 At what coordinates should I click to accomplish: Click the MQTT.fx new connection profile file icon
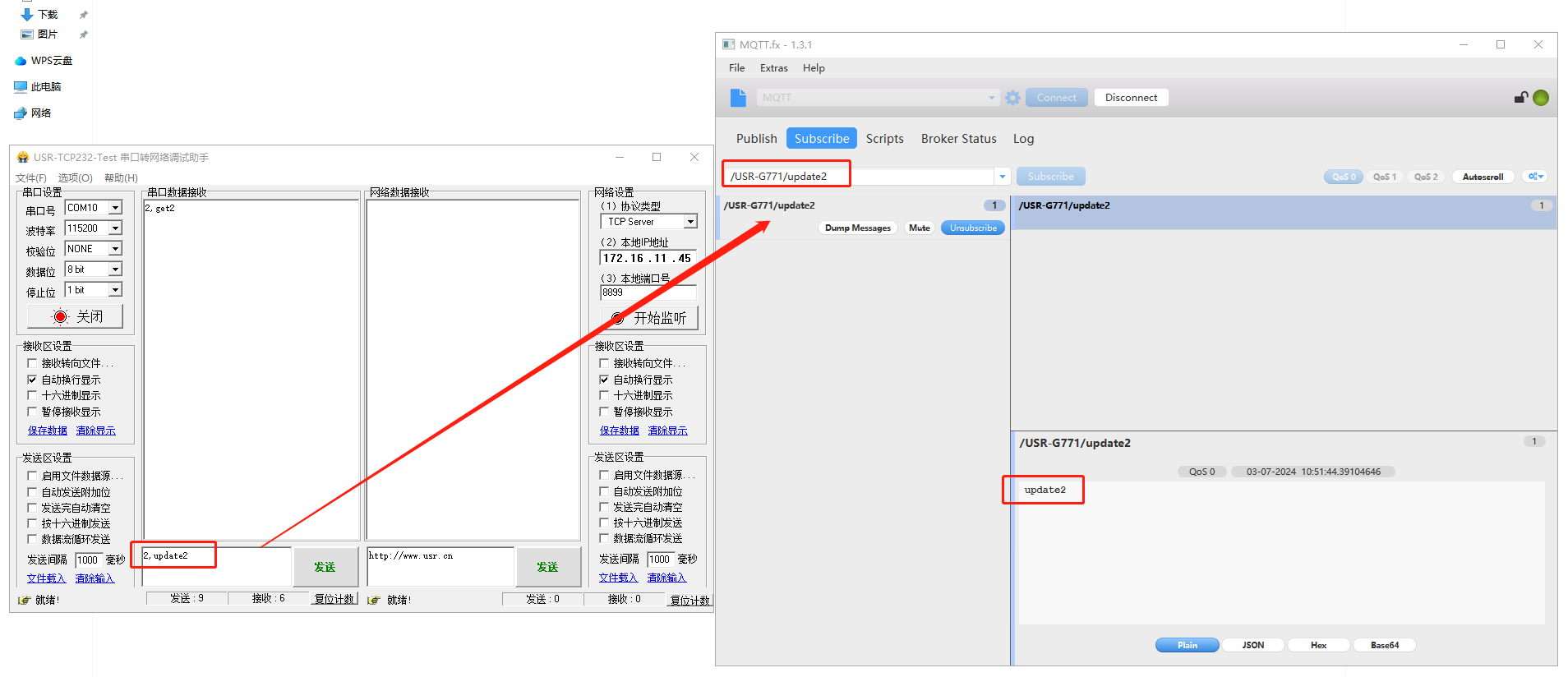[738, 98]
